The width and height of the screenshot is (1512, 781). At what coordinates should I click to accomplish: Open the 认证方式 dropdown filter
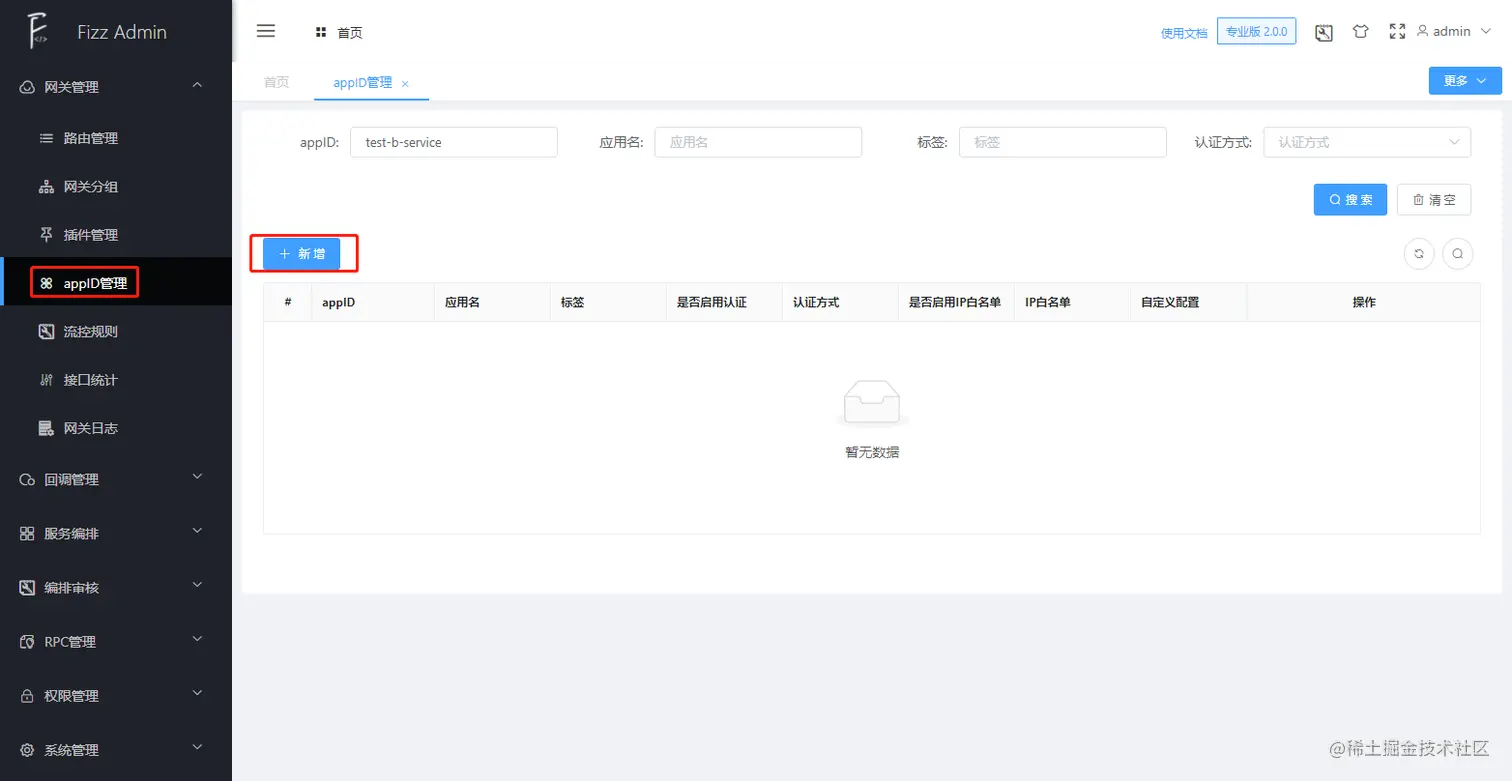(1366, 141)
